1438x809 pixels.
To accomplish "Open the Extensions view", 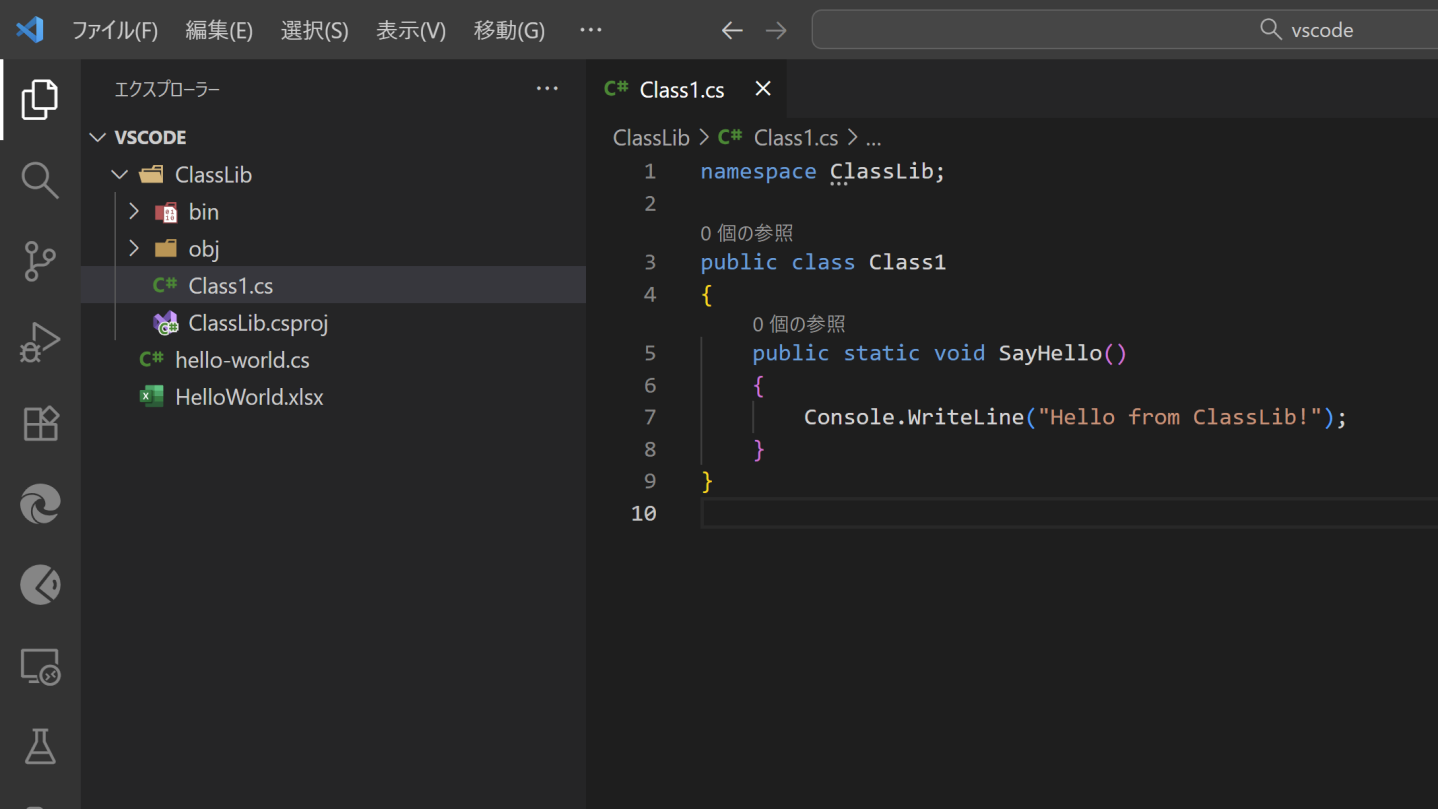I will pos(40,423).
